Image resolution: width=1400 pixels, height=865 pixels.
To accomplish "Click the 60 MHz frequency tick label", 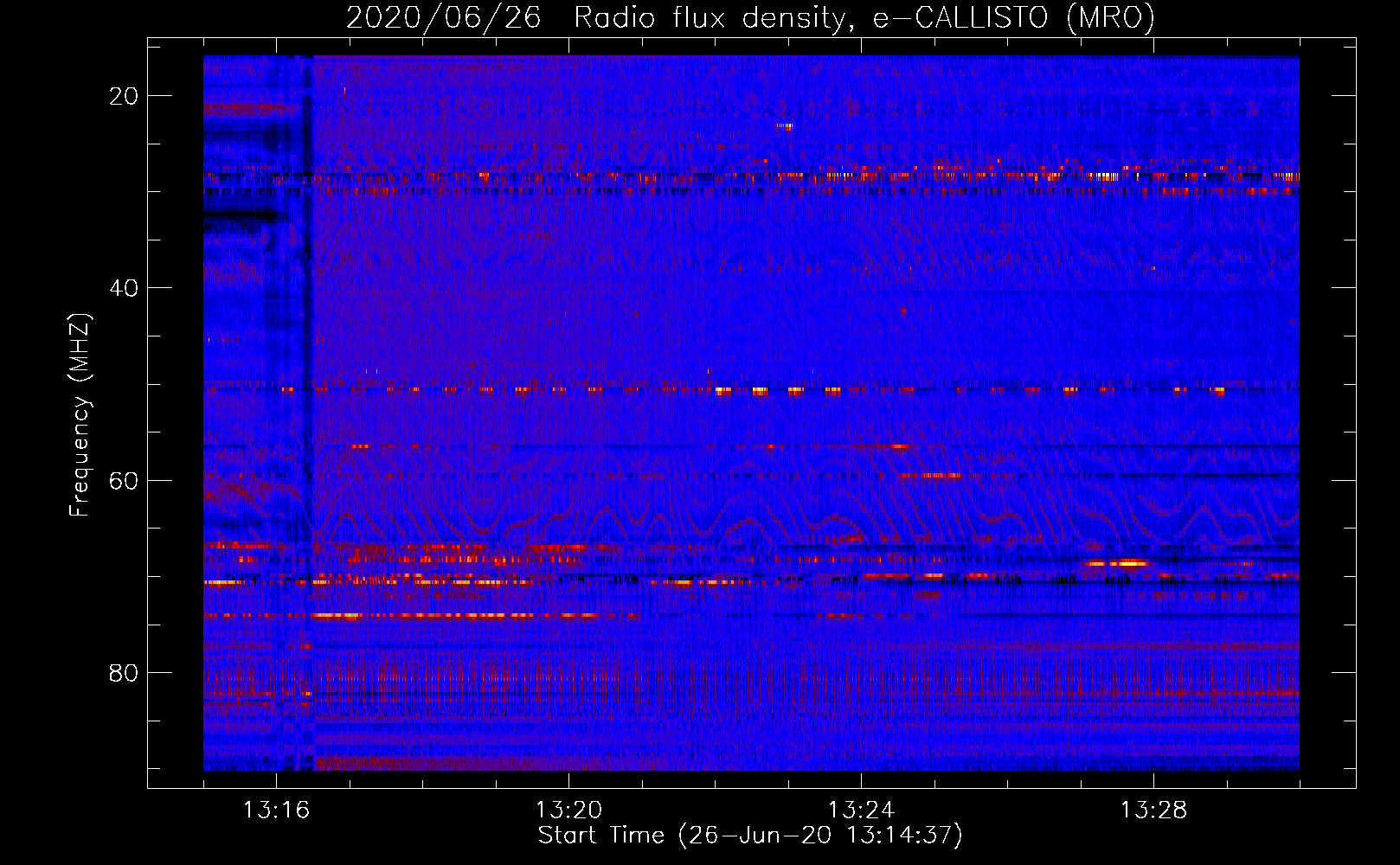I will pyautogui.click(x=124, y=480).
